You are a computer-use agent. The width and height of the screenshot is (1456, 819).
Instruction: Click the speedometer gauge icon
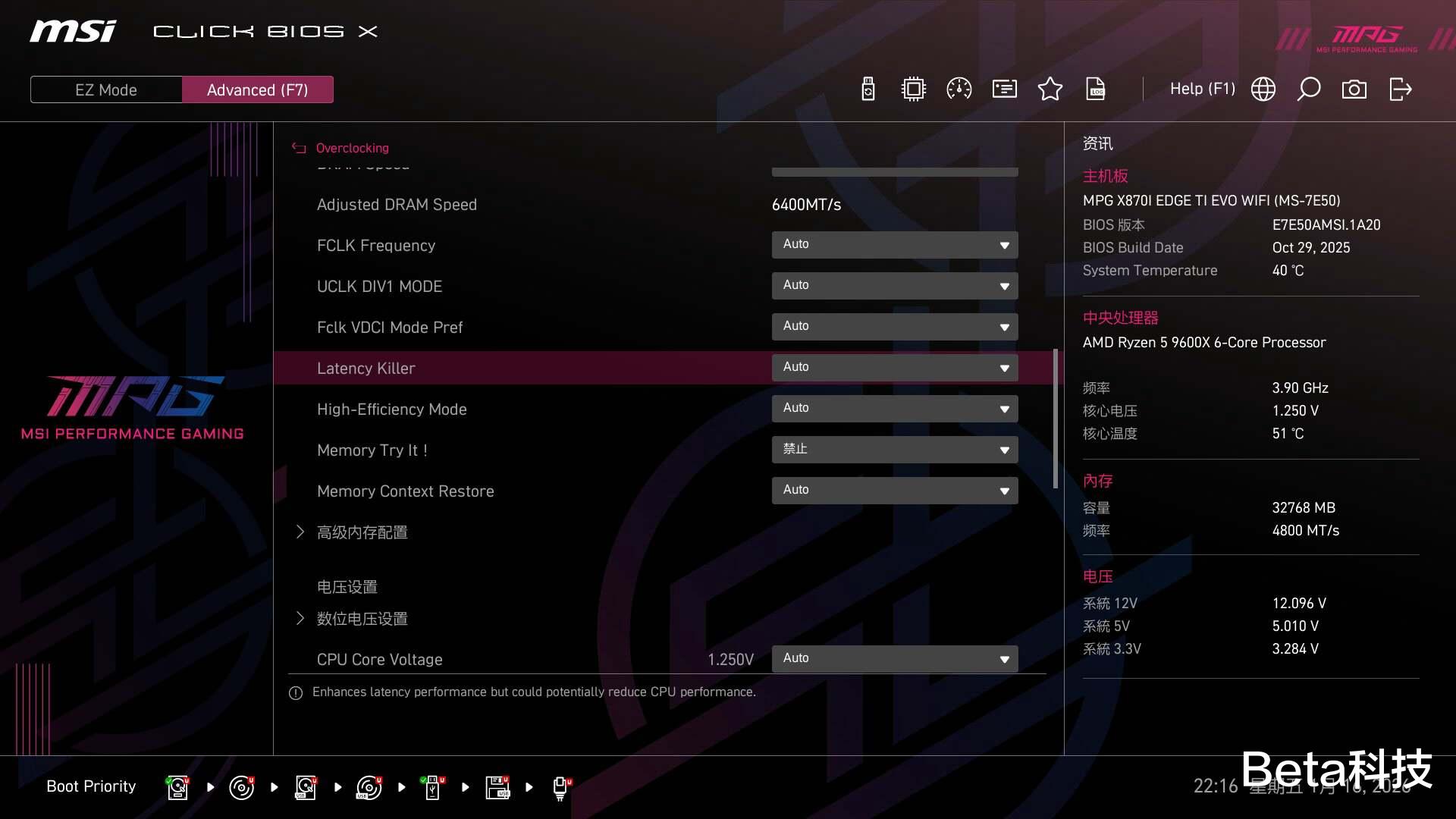959,89
